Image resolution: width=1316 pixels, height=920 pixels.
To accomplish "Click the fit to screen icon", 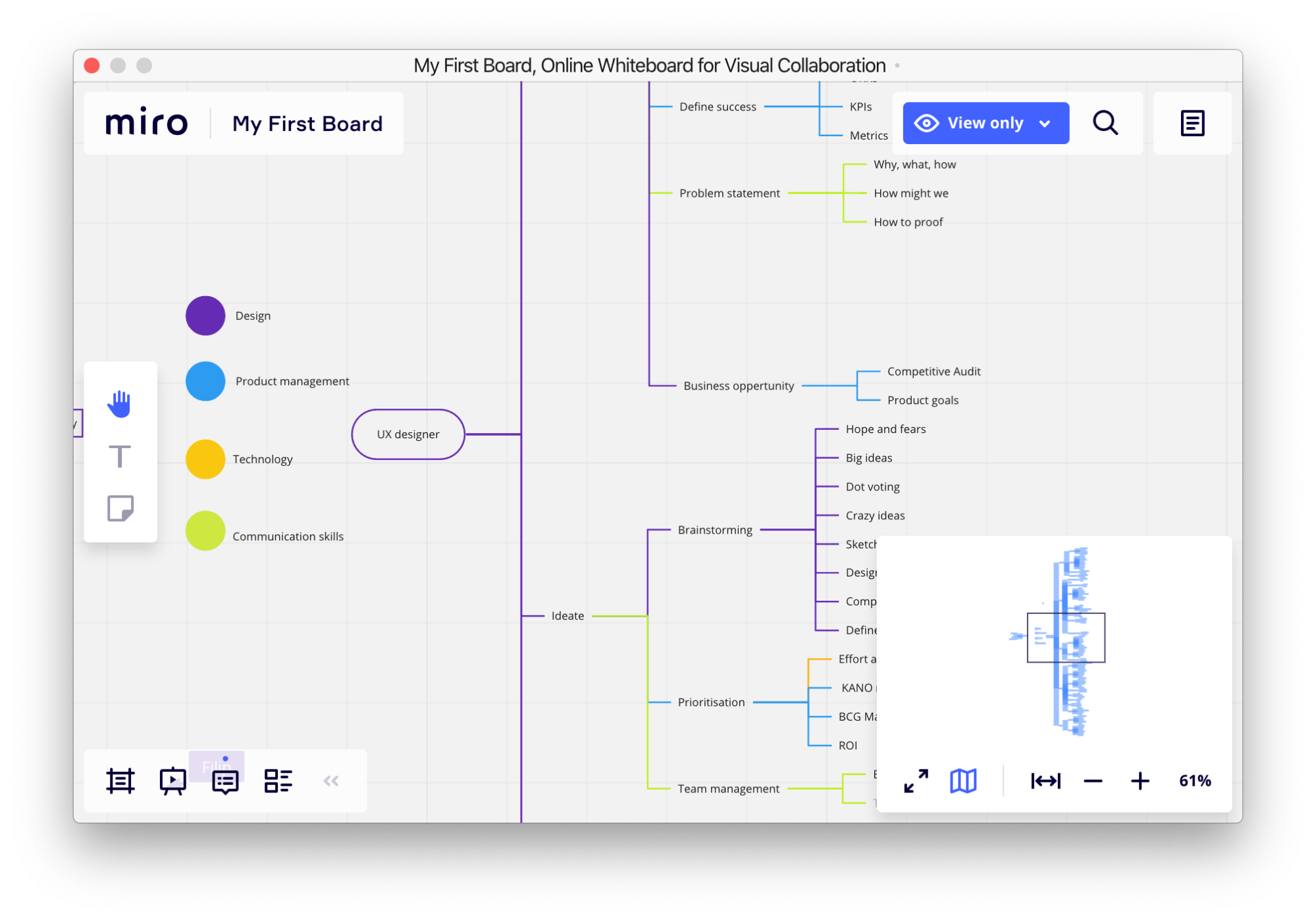I will (1045, 781).
